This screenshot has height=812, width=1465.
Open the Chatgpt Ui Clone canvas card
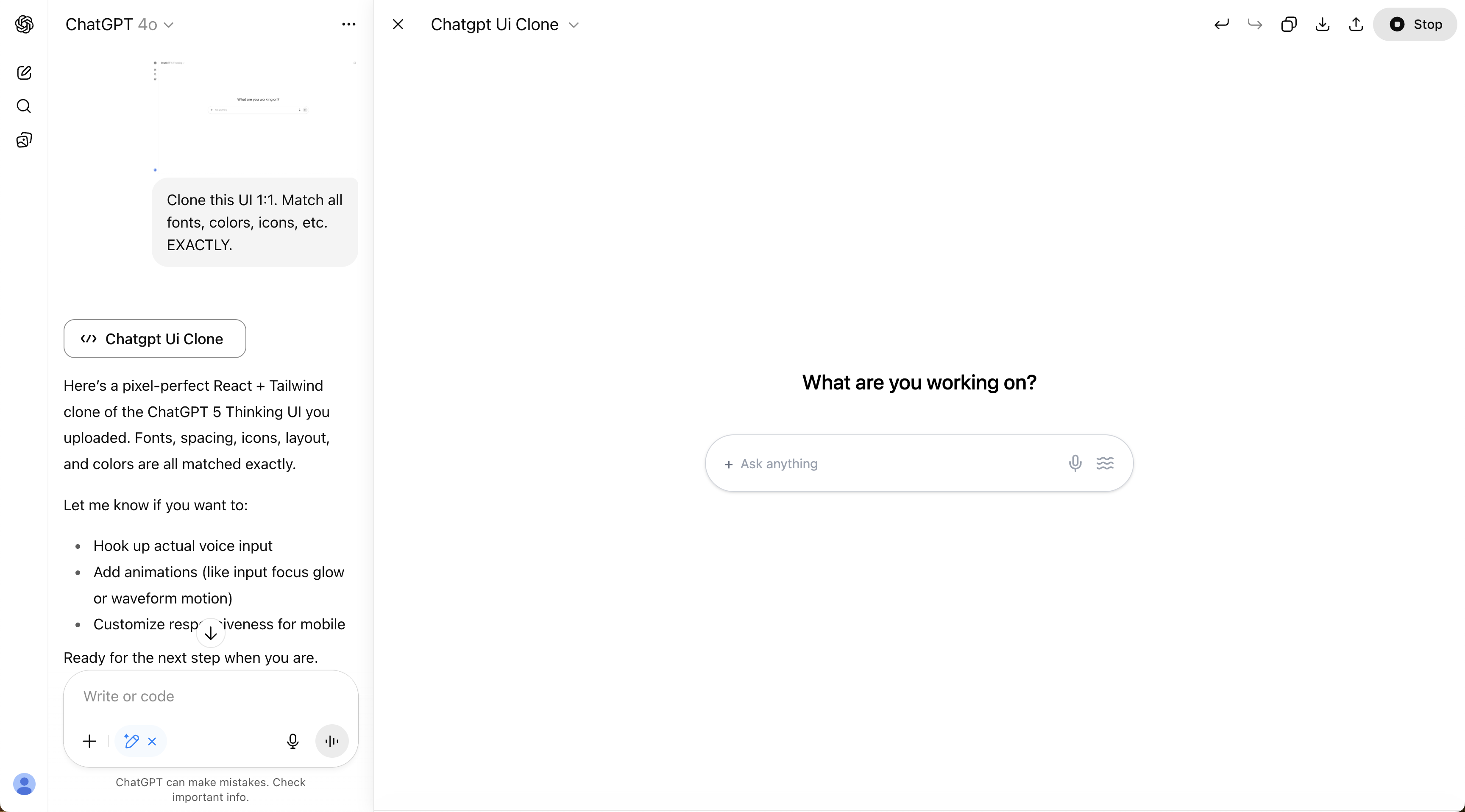point(155,339)
